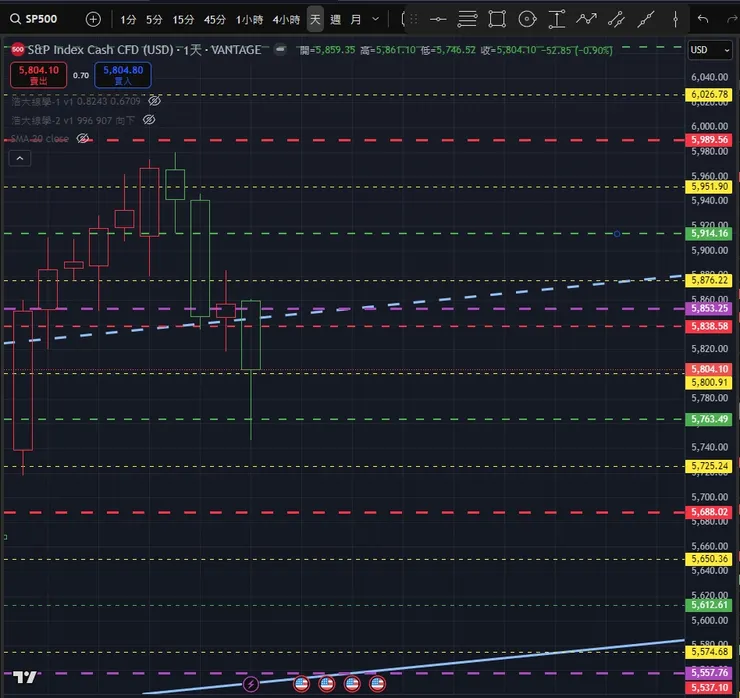Click the 5,804.10 current price label
This screenshot has width=740, height=698.
[709, 369]
